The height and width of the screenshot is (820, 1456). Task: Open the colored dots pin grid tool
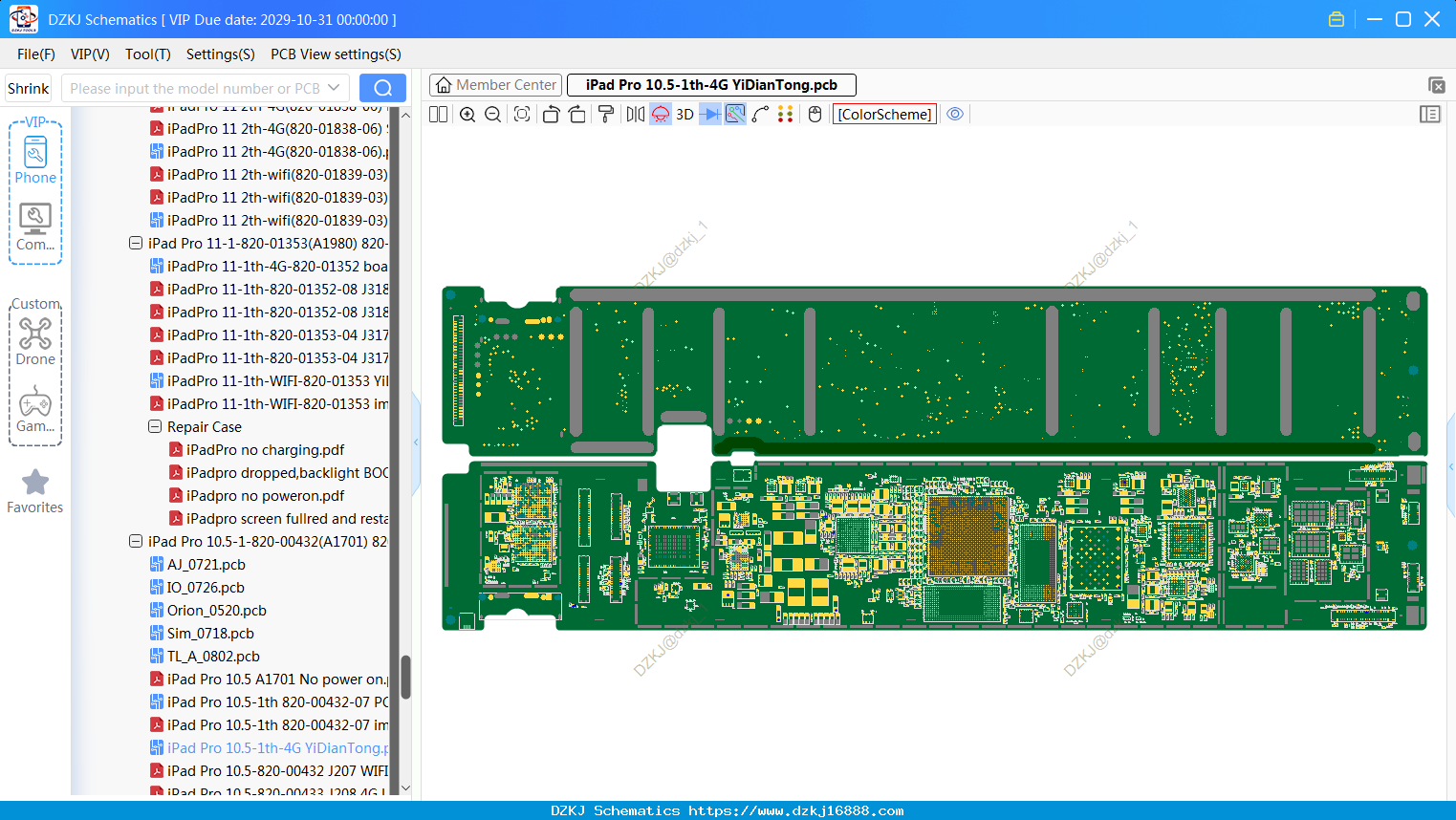point(786,115)
